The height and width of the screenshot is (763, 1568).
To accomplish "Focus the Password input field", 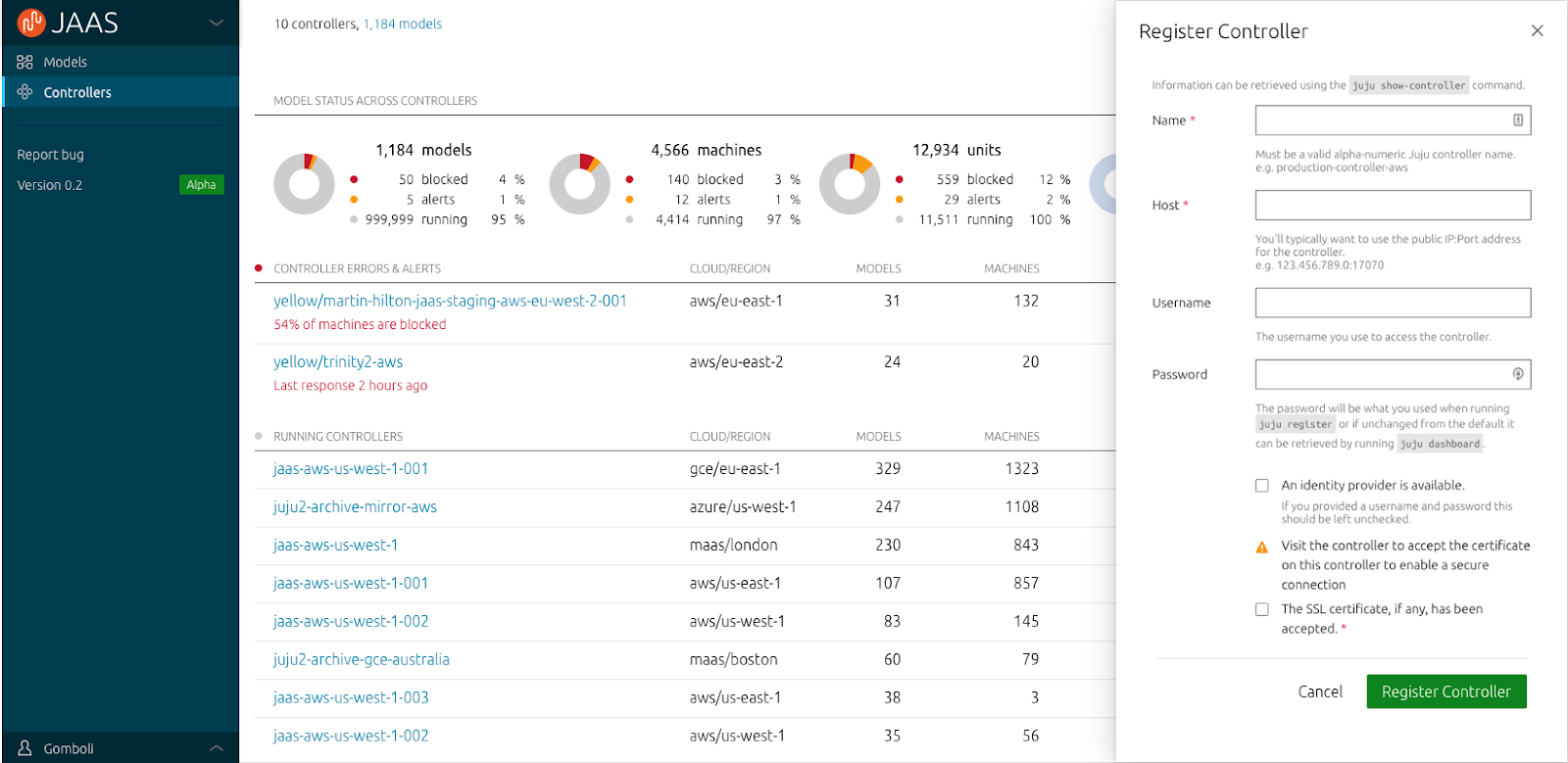I will (1393, 374).
